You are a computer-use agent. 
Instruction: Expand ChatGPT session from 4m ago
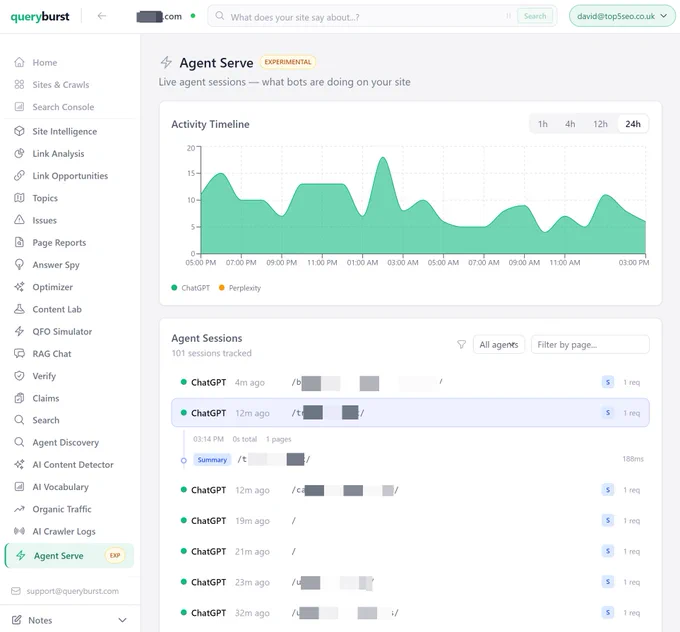pyautogui.click(x=410, y=382)
